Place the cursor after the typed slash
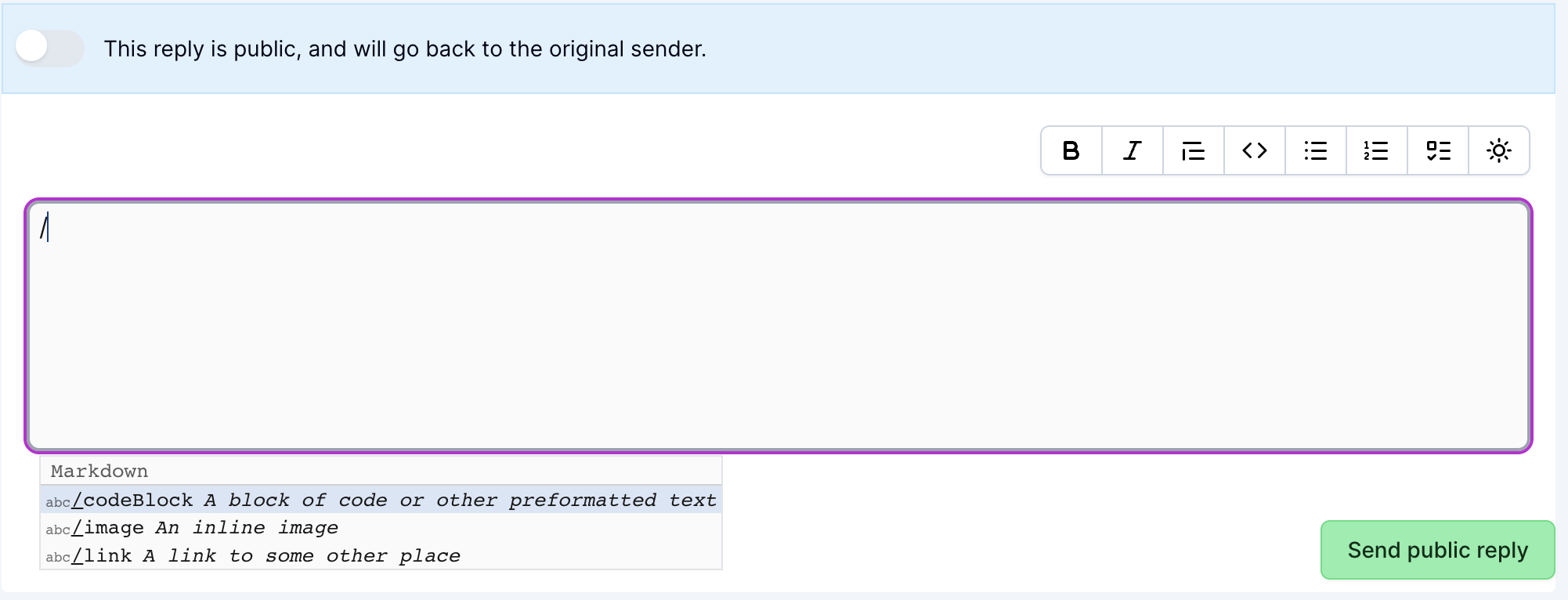The height and width of the screenshot is (600, 1568). coord(49,227)
